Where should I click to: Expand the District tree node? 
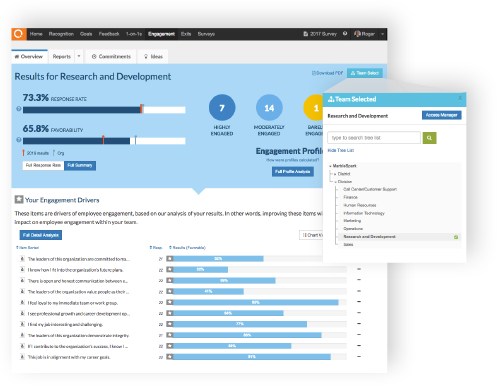pyautogui.click(x=335, y=174)
